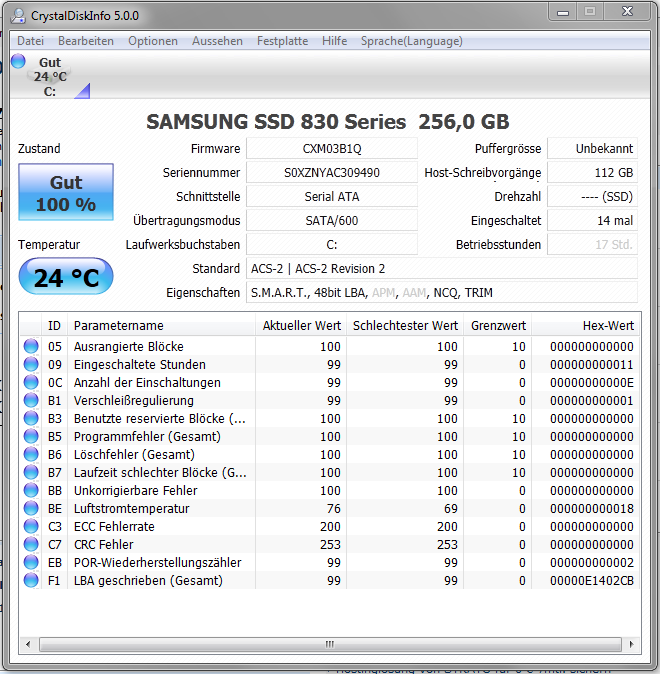Click status orb for Programmfehler (Gesamt)
The image size is (660, 674).
(x=31, y=436)
